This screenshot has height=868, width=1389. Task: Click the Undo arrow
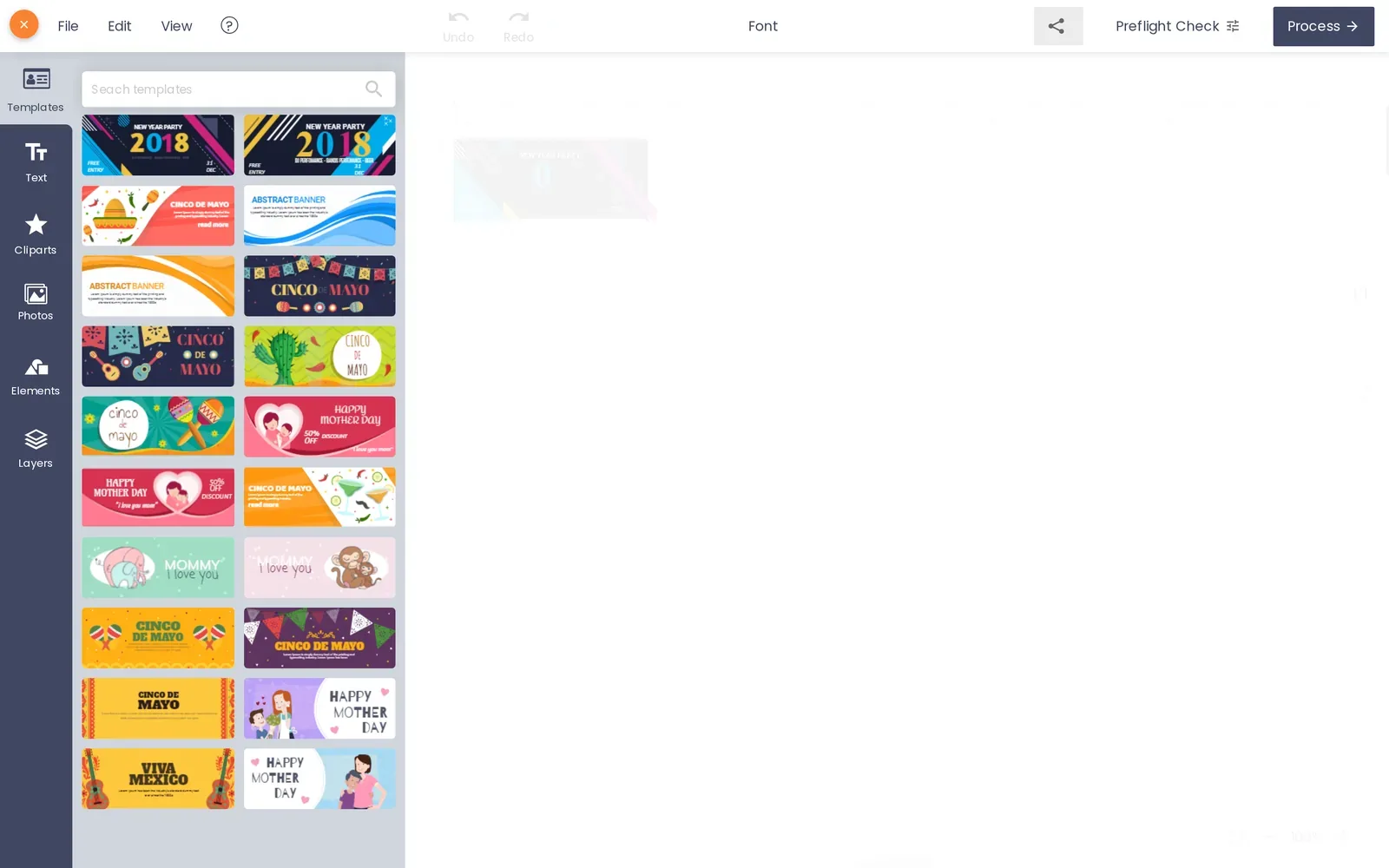tap(458, 26)
